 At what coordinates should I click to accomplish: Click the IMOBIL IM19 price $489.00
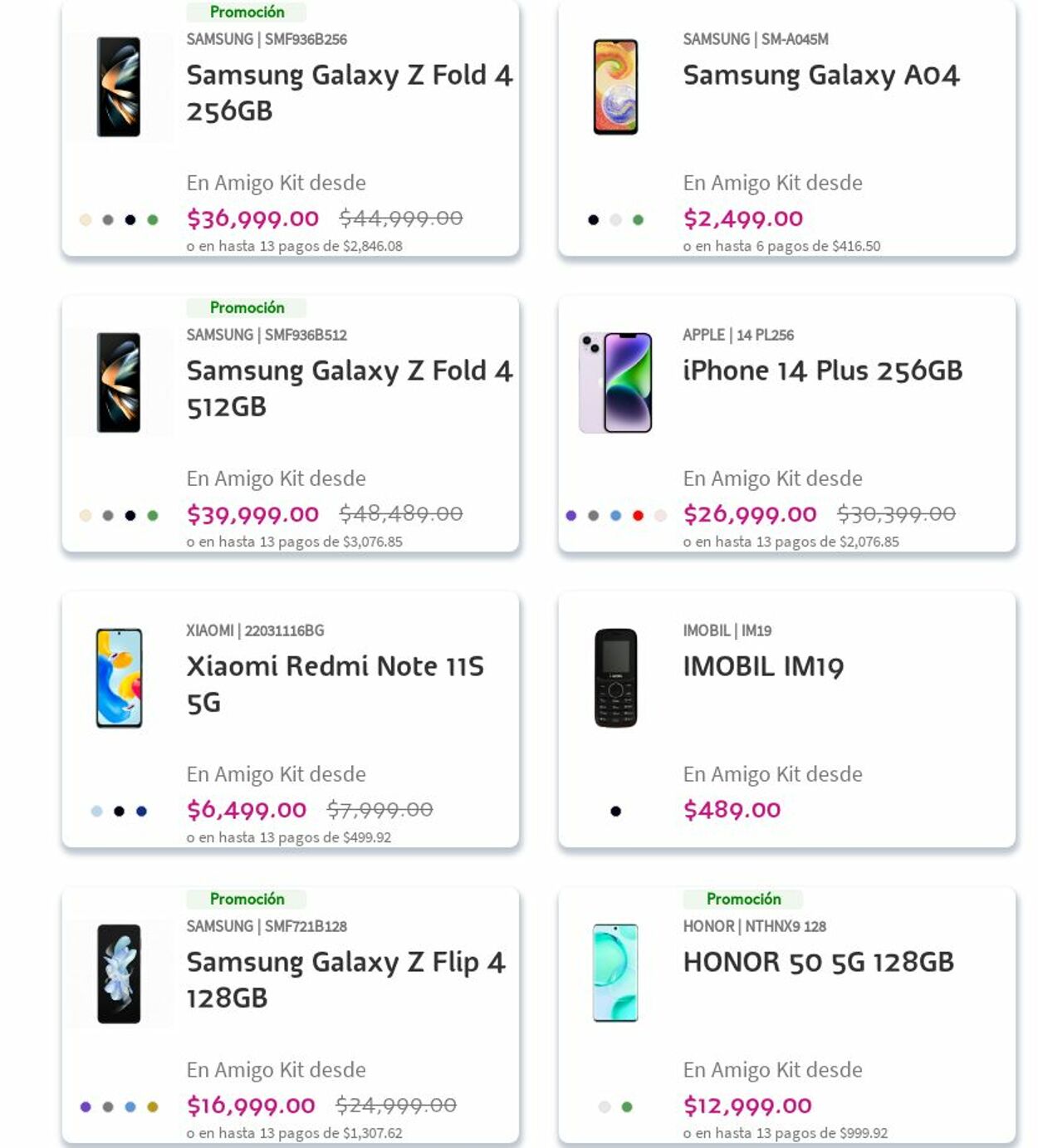pos(732,810)
